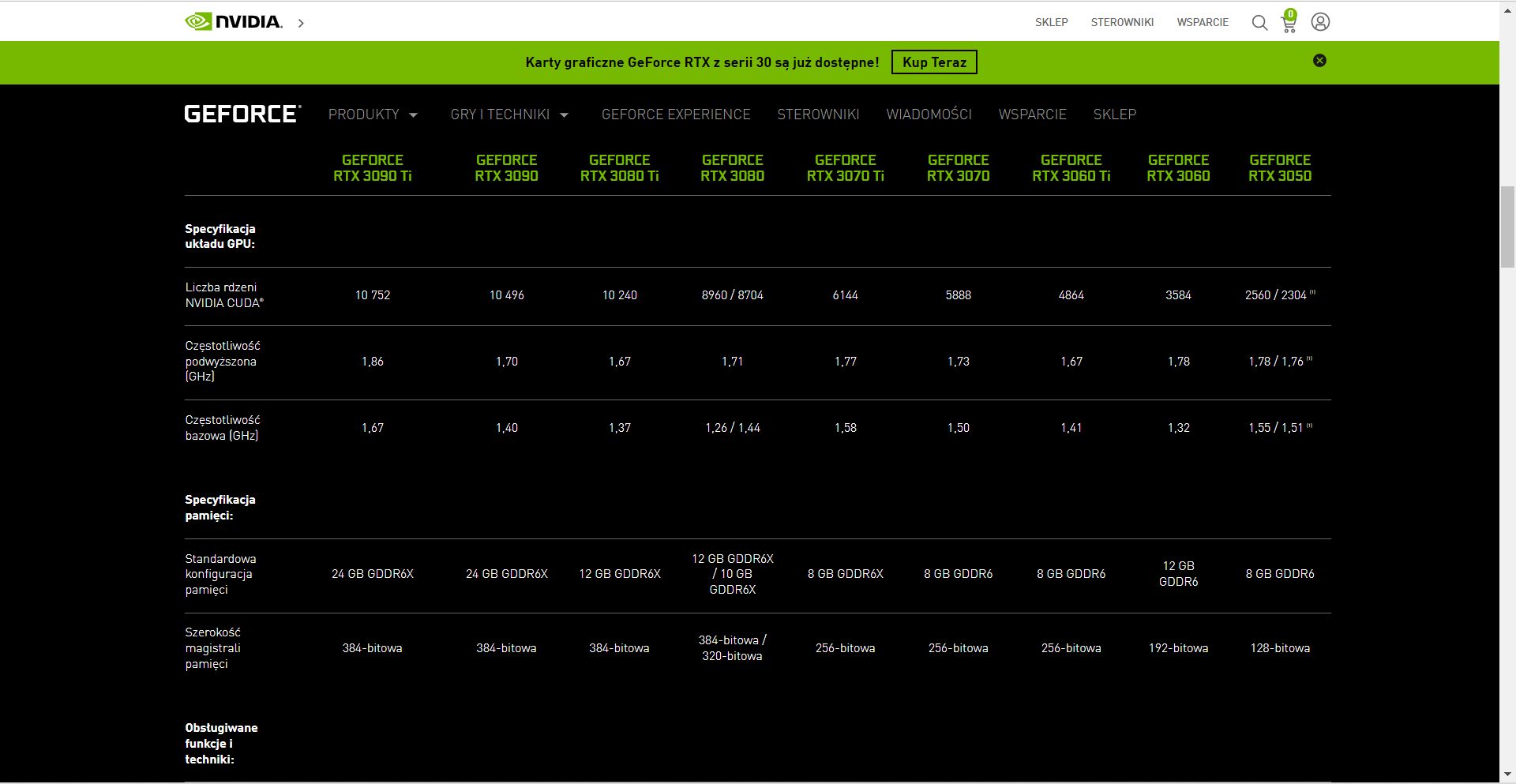The image size is (1516, 784).
Task: Click the "12 GB GDDR6" cell for RTX 3060
Action: point(1178,574)
